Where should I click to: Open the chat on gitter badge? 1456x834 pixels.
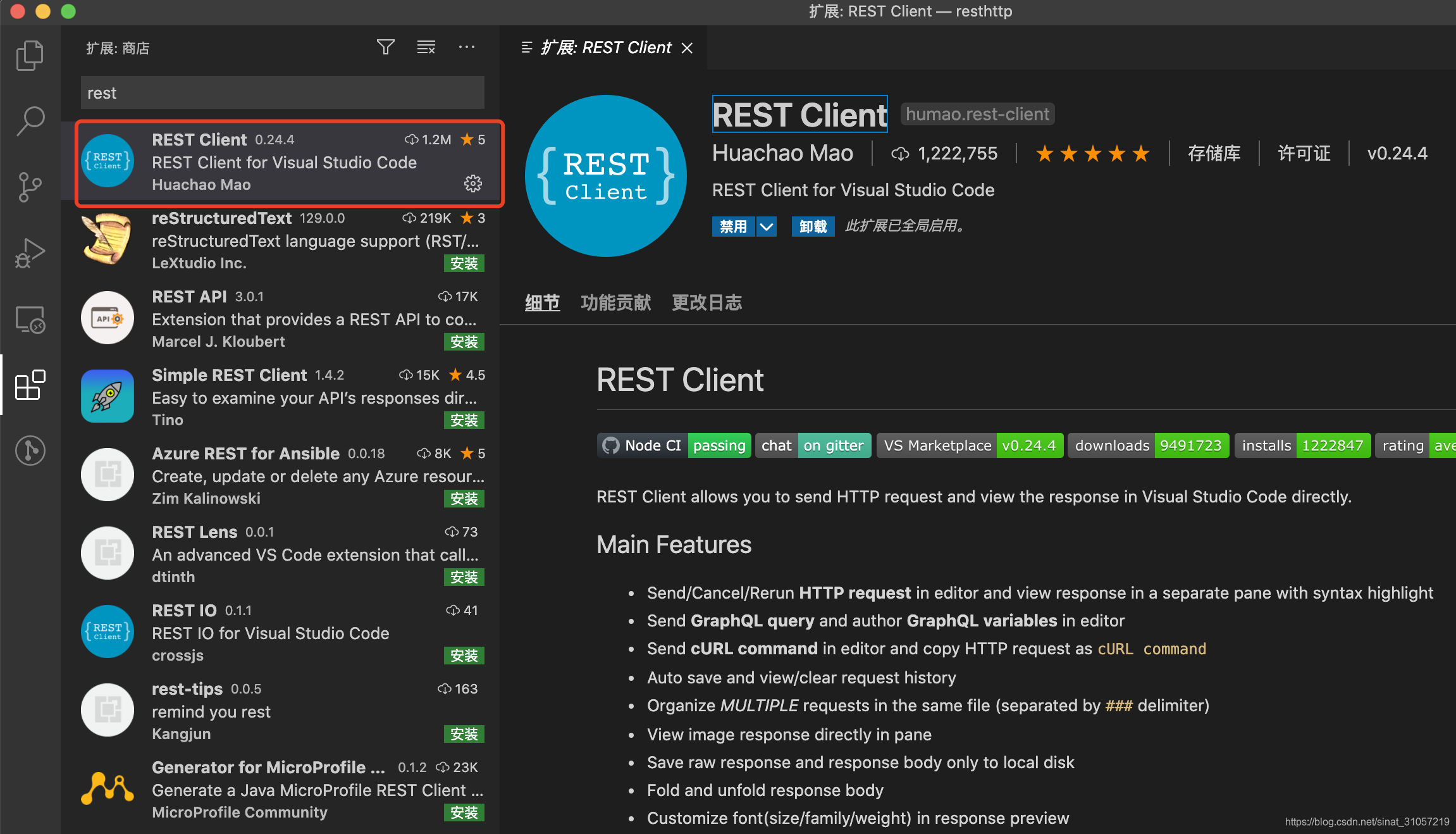point(813,445)
